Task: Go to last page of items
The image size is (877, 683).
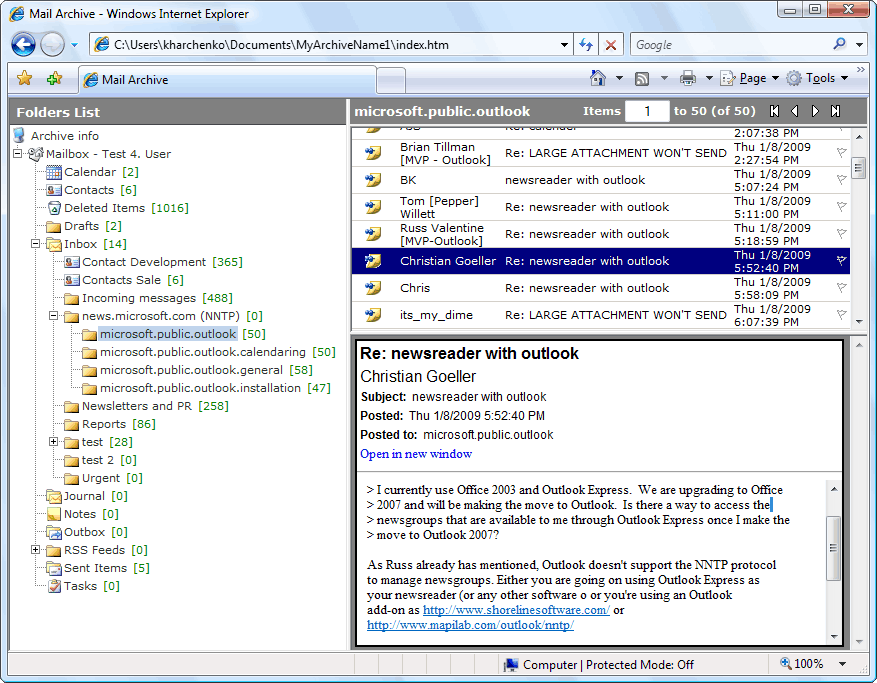Action: (835, 111)
